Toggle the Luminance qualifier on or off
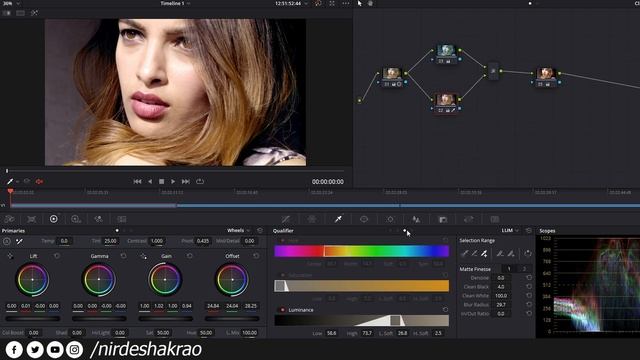 click(282, 310)
